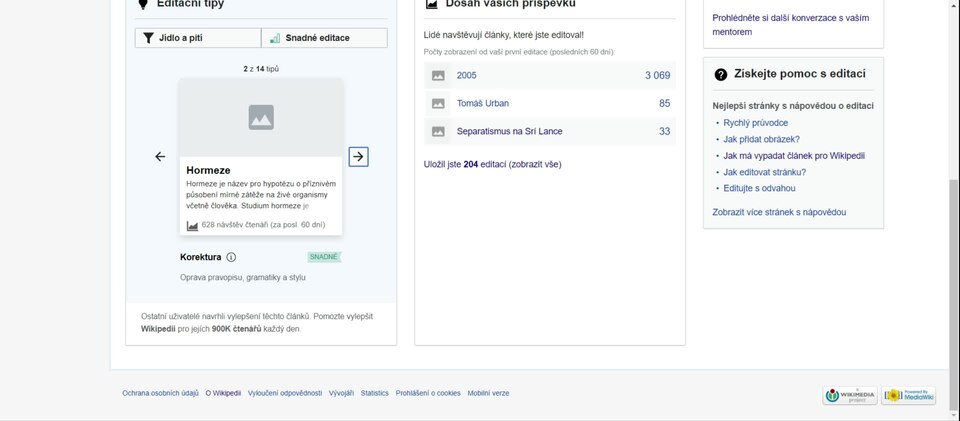Go back to the previous editing tip
Image resolution: width=960 pixels, height=421 pixels.
[160, 157]
